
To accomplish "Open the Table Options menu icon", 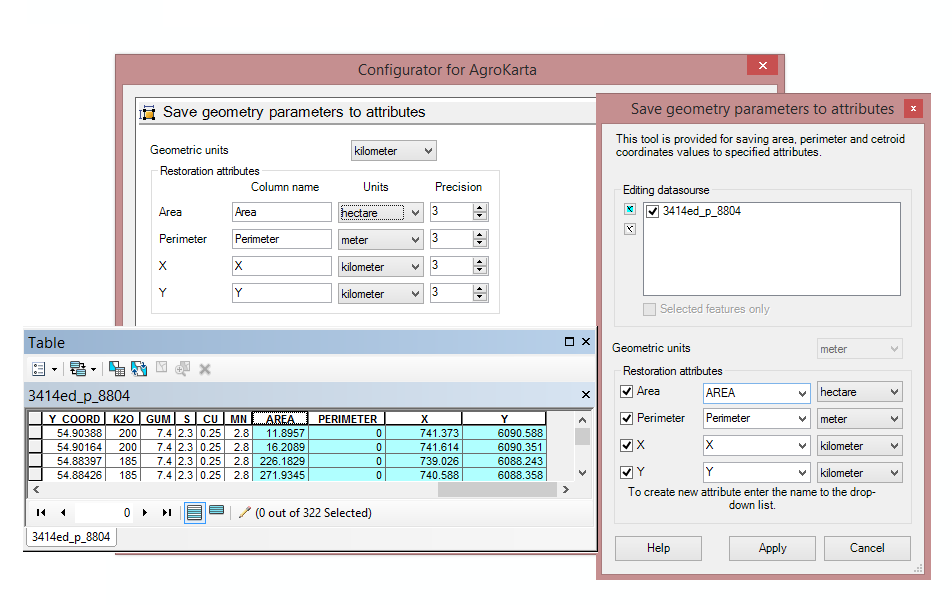I will [x=38, y=368].
